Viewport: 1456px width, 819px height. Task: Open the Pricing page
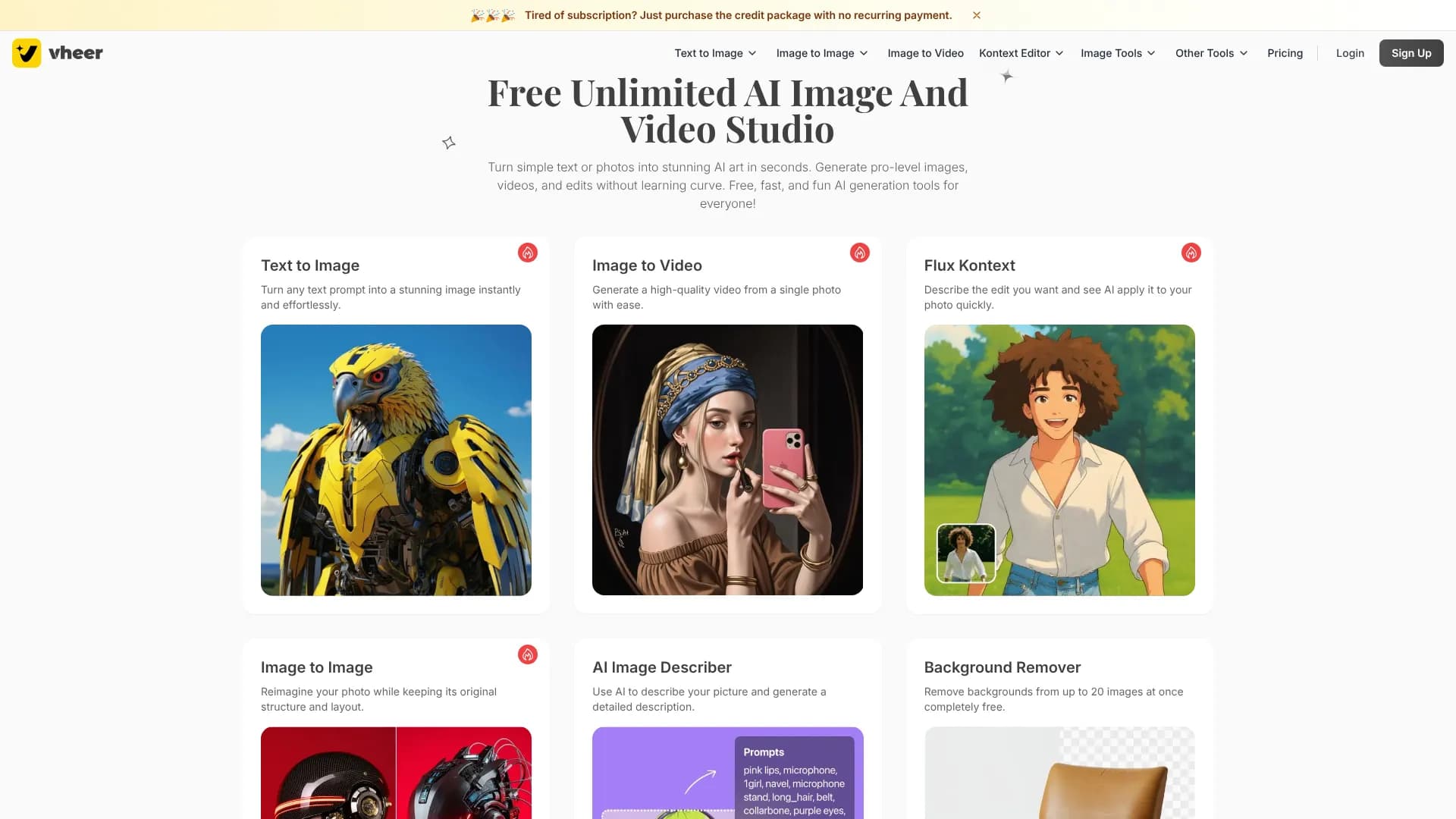click(x=1285, y=53)
